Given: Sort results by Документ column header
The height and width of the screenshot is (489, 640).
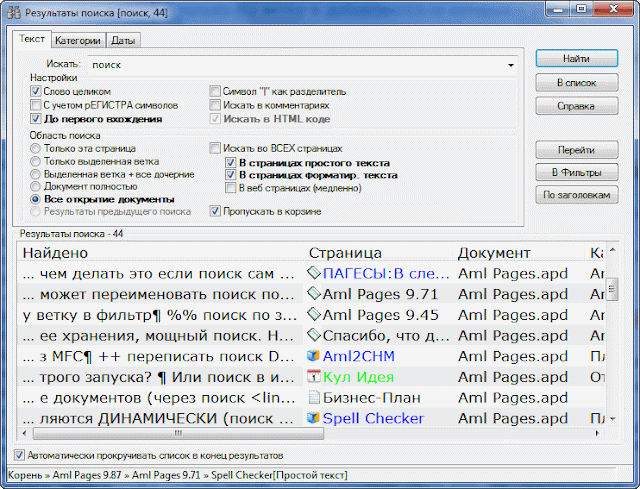Looking at the screenshot, I should [x=520, y=253].
